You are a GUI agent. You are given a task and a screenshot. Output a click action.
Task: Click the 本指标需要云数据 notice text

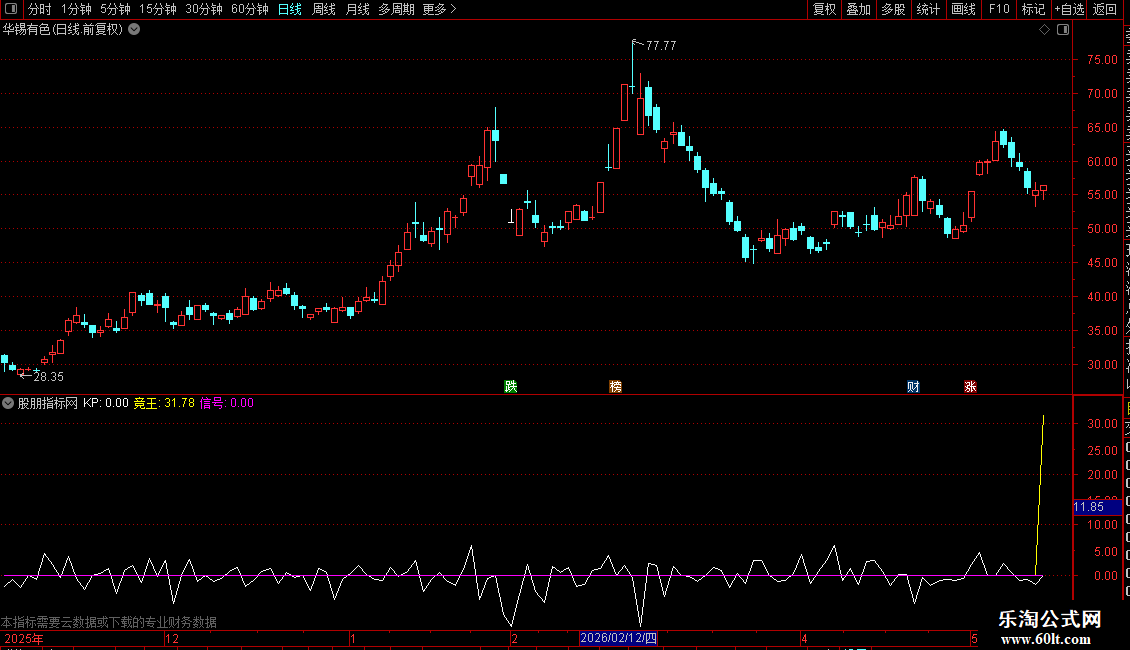click(x=109, y=623)
